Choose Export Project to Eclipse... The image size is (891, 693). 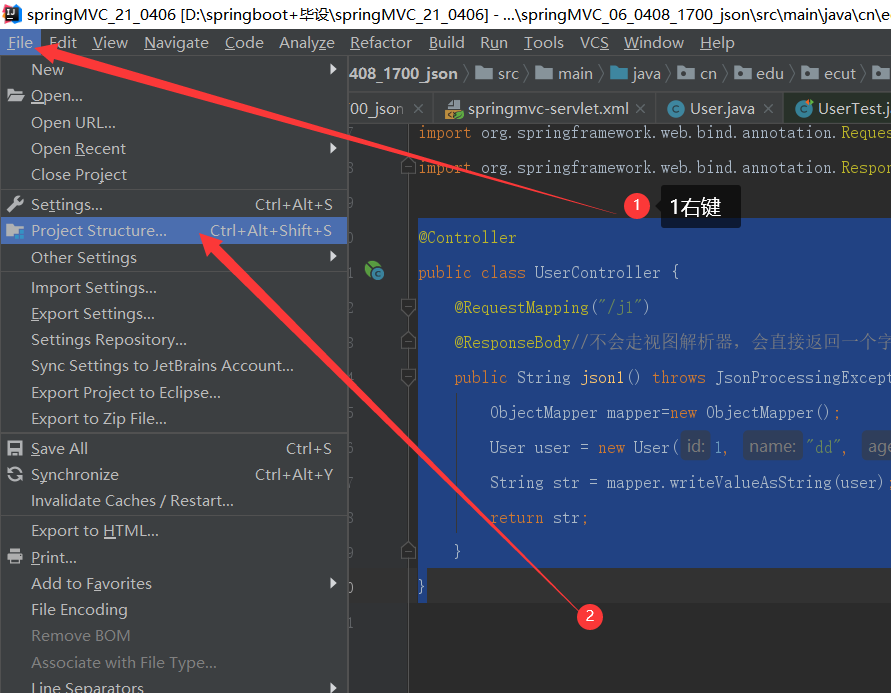[174, 393]
